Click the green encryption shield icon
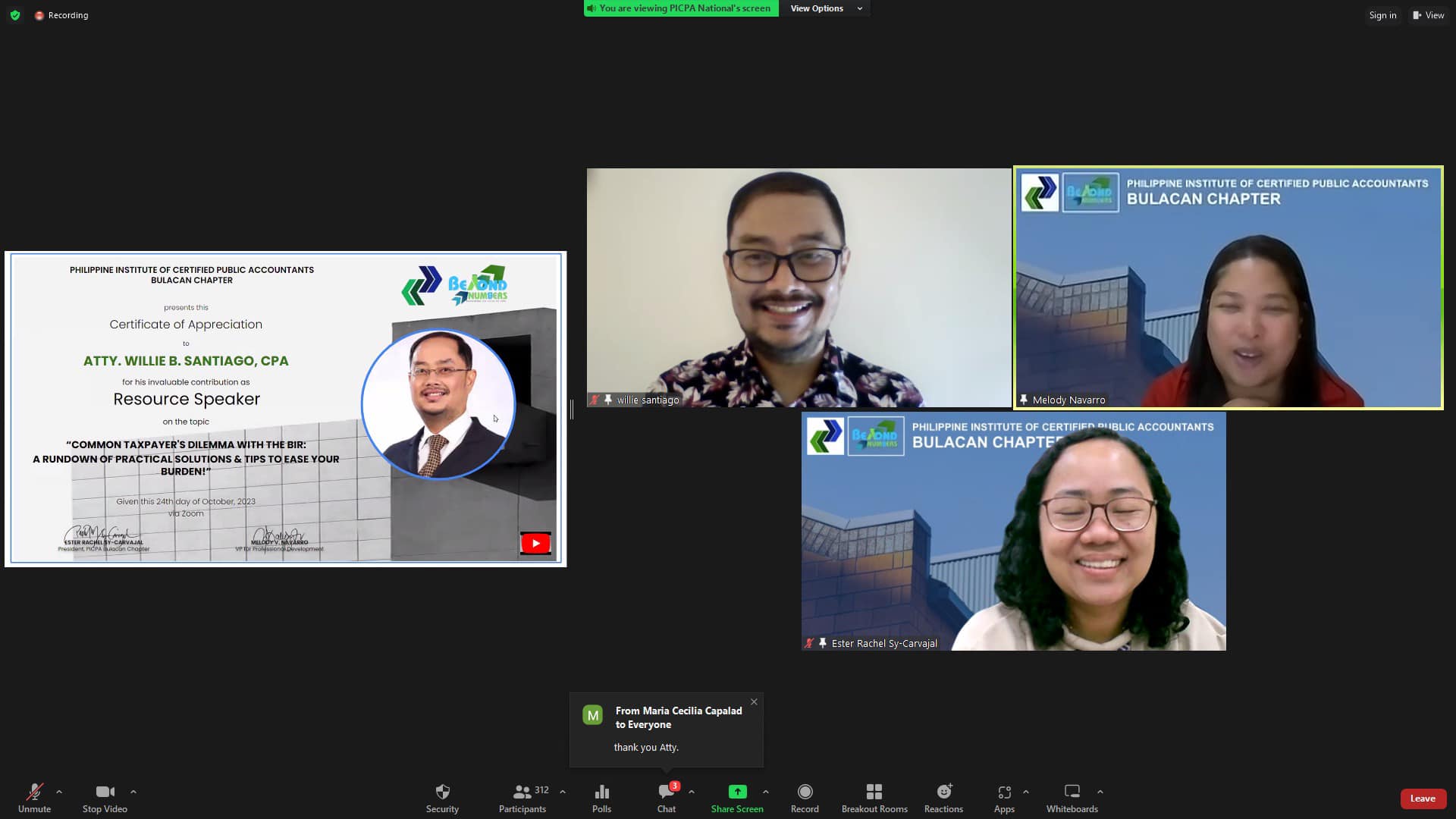The image size is (1456, 819). point(15,15)
